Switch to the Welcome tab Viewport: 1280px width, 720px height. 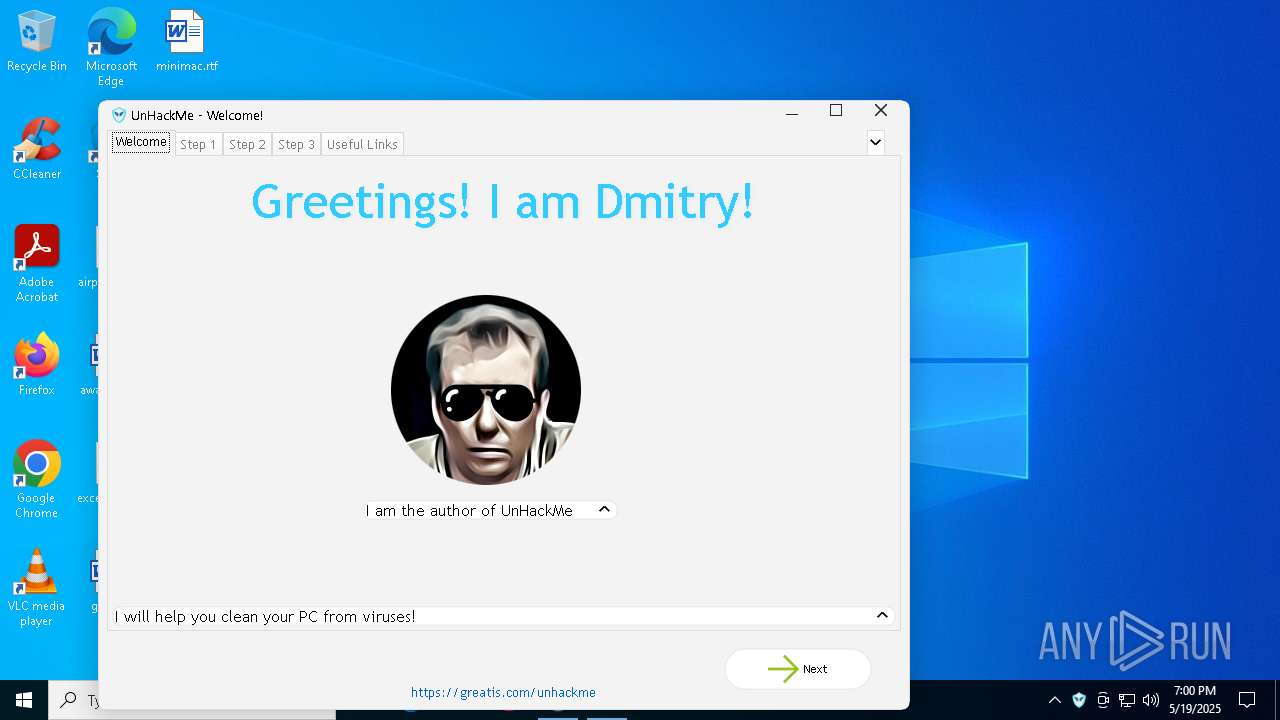point(141,142)
